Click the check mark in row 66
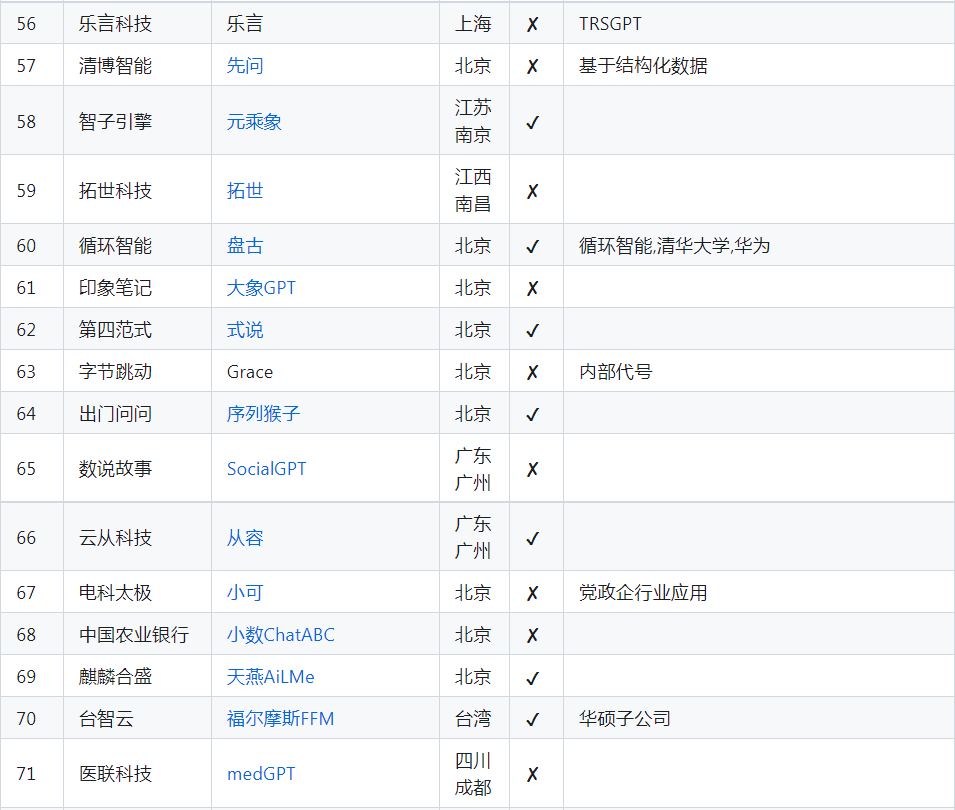 pos(532,538)
